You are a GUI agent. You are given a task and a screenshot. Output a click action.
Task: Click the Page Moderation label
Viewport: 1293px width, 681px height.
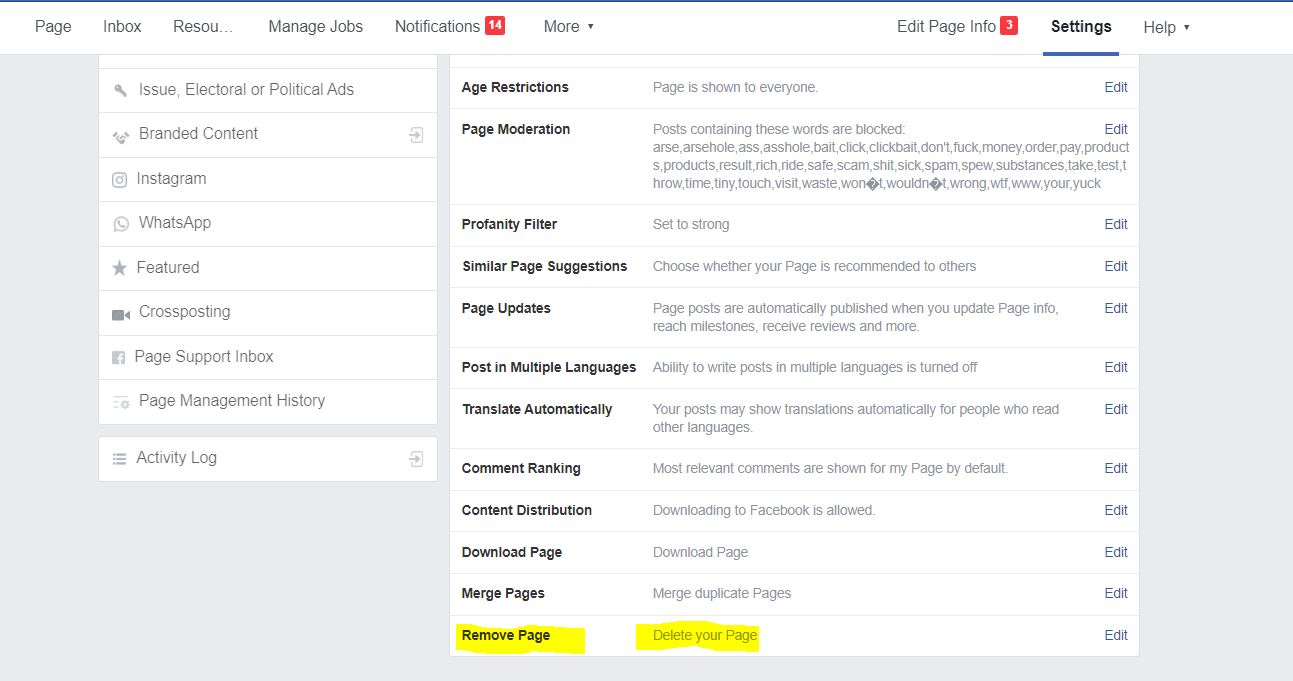(516, 129)
